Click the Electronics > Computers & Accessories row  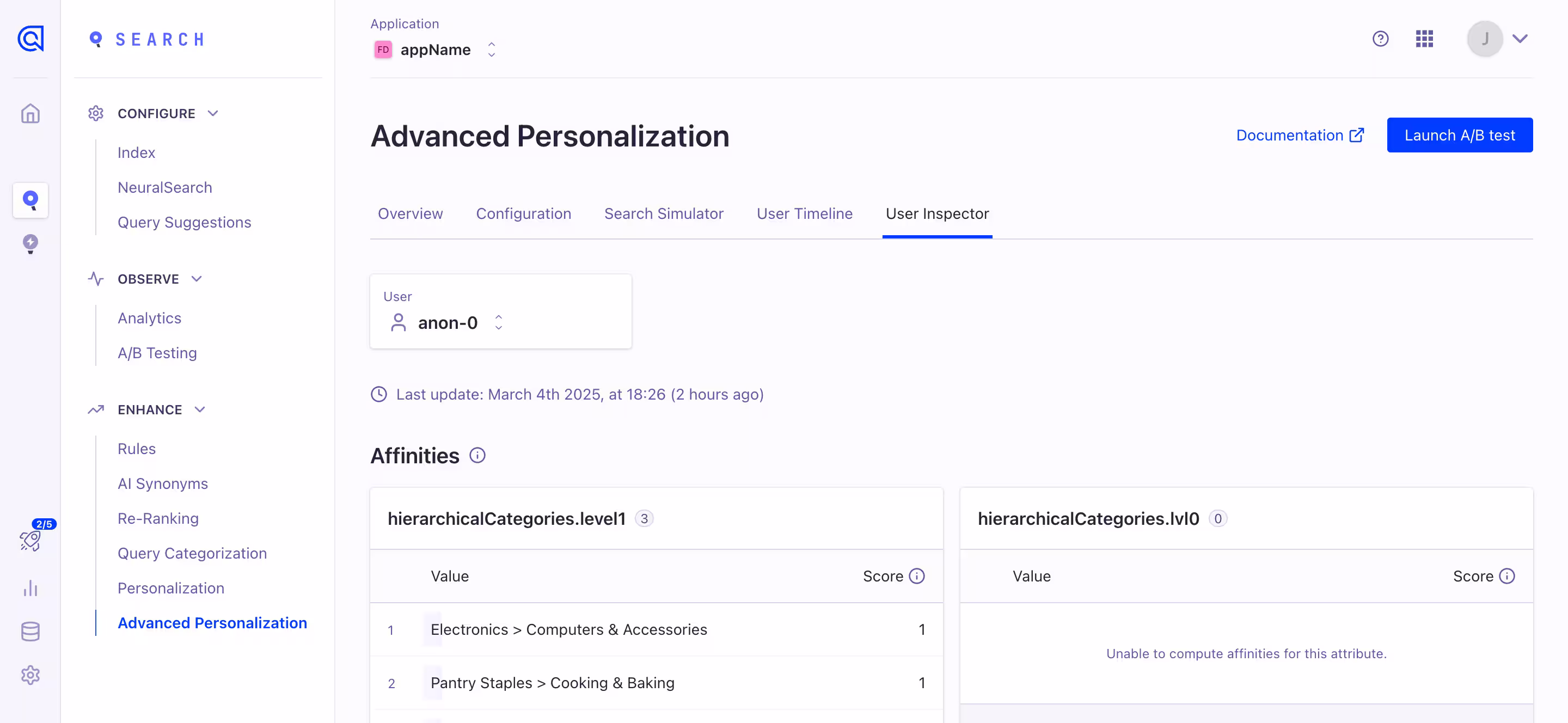tap(656, 629)
